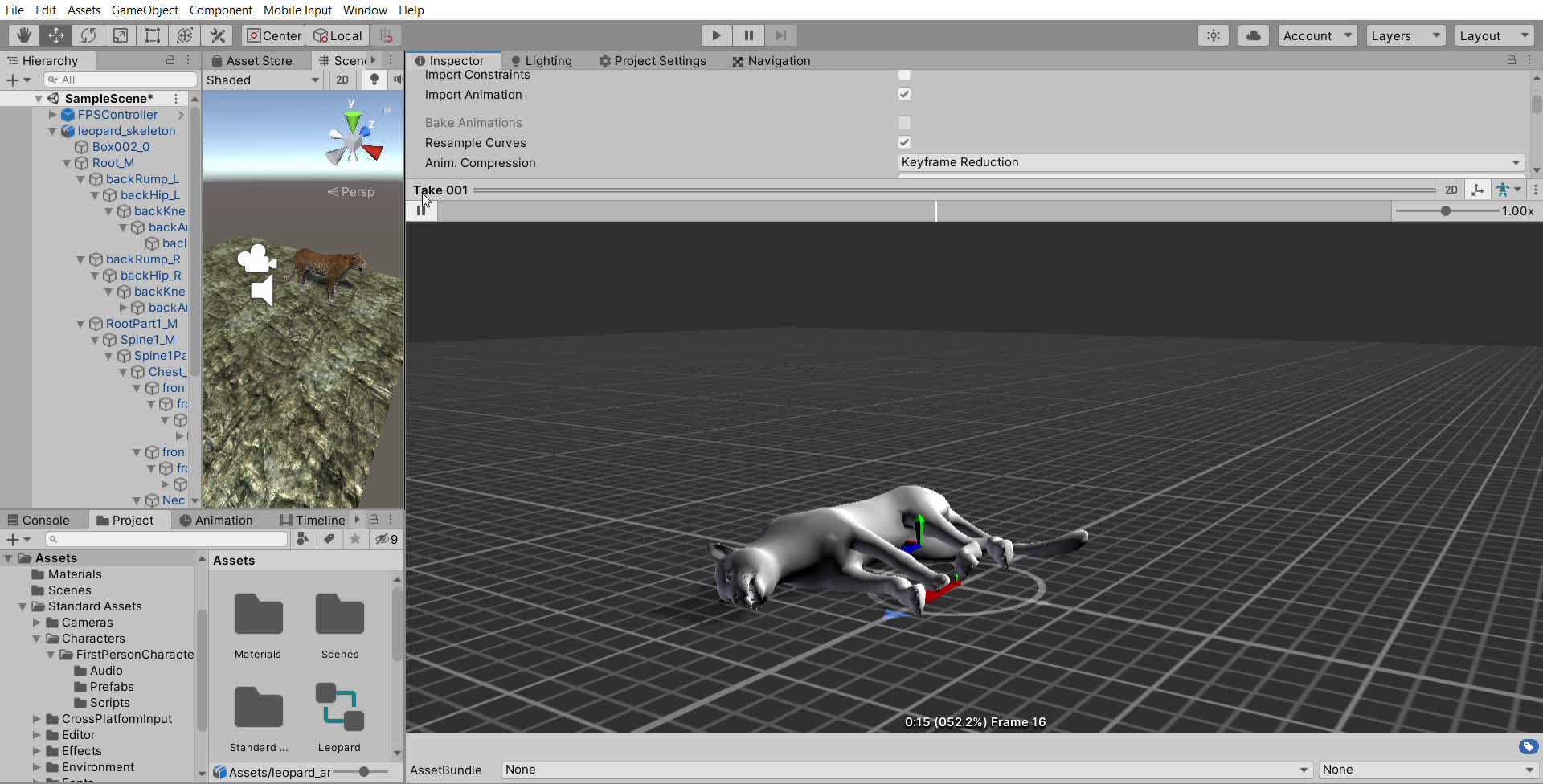The height and width of the screenshot is (784, 1543).
Task: Select the Scale tool
Action: (x=121, y=35)
